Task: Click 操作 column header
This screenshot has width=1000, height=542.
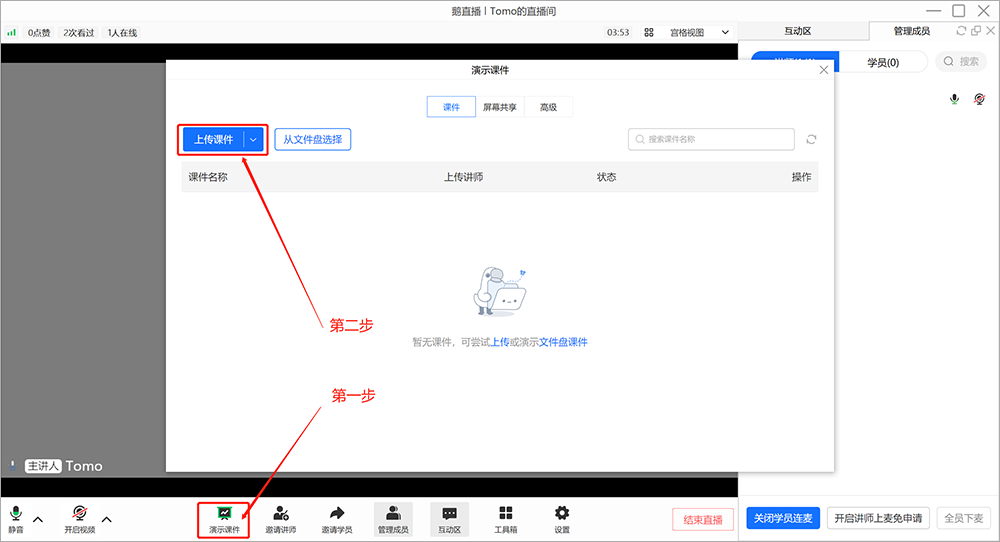Action: point(802,177)
